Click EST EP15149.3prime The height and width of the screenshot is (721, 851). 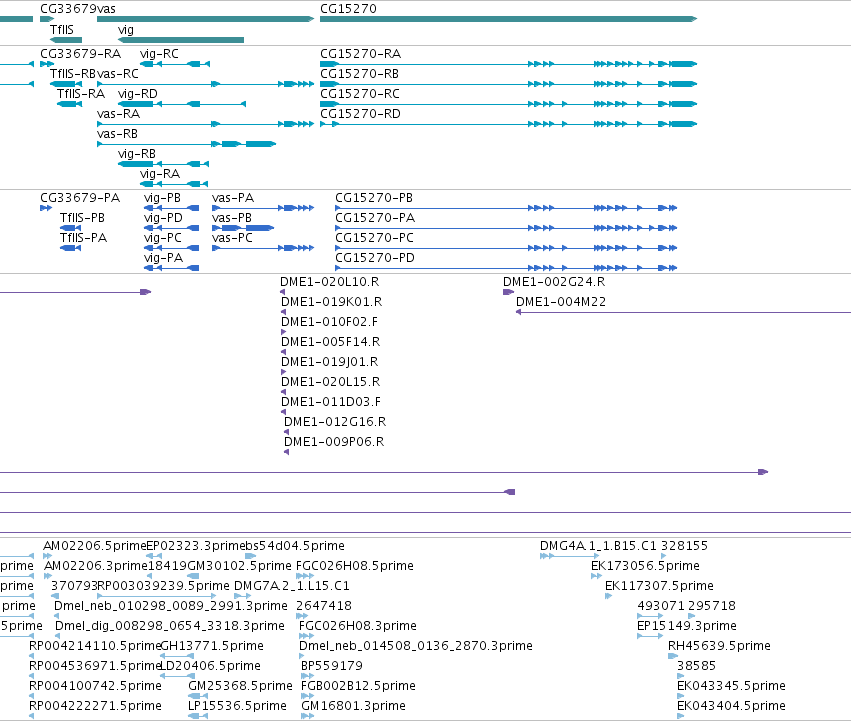point(687,626)
